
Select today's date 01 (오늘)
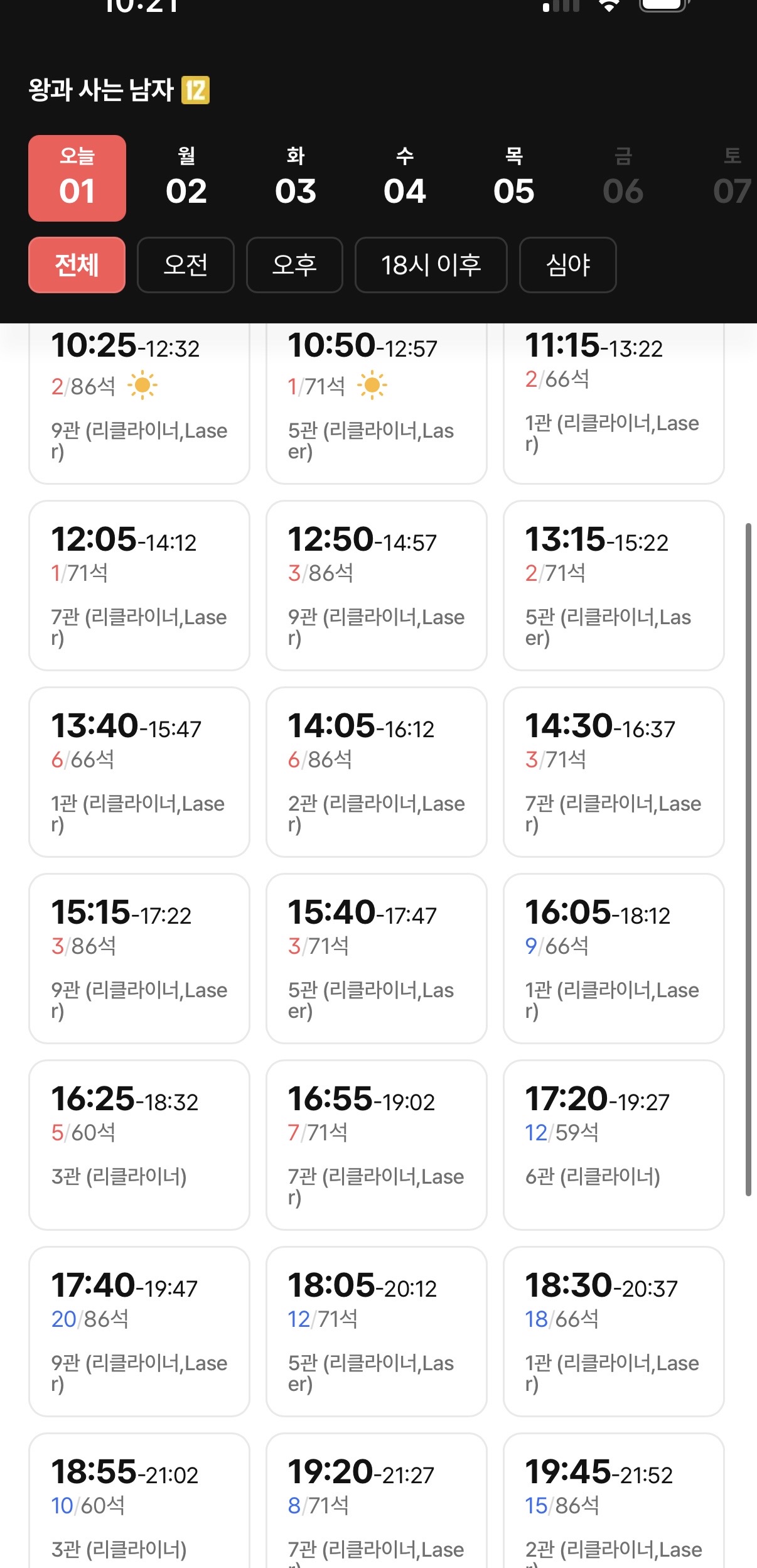point(77,178)
